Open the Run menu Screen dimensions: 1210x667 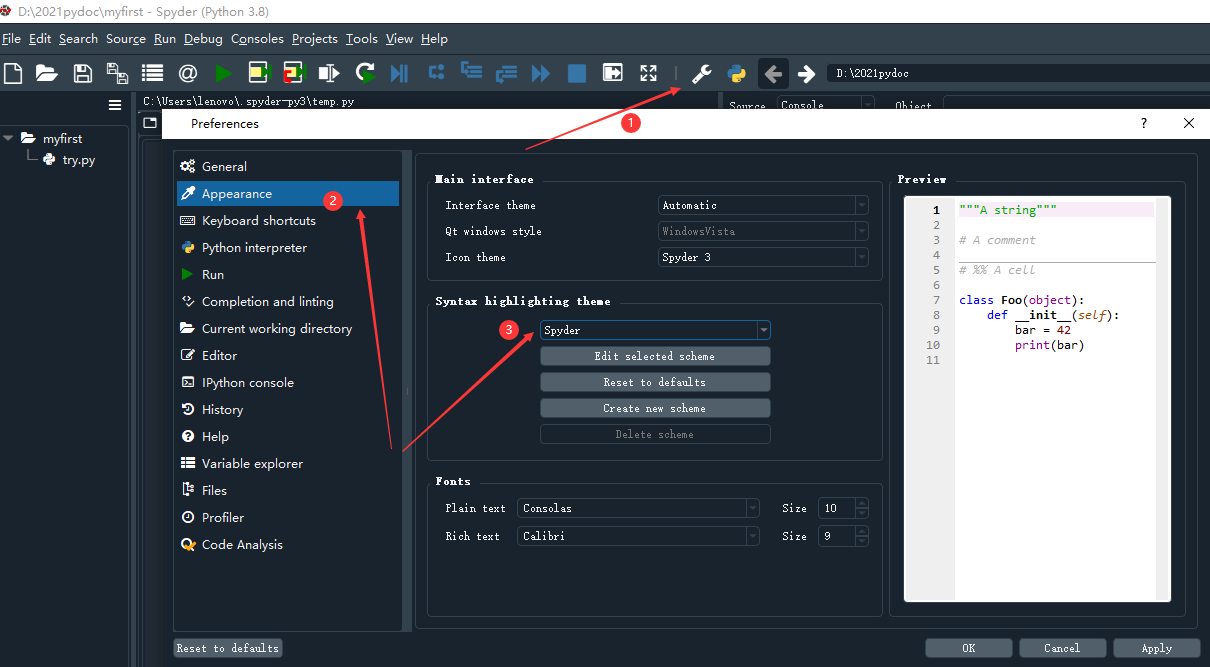click(165, 39)
